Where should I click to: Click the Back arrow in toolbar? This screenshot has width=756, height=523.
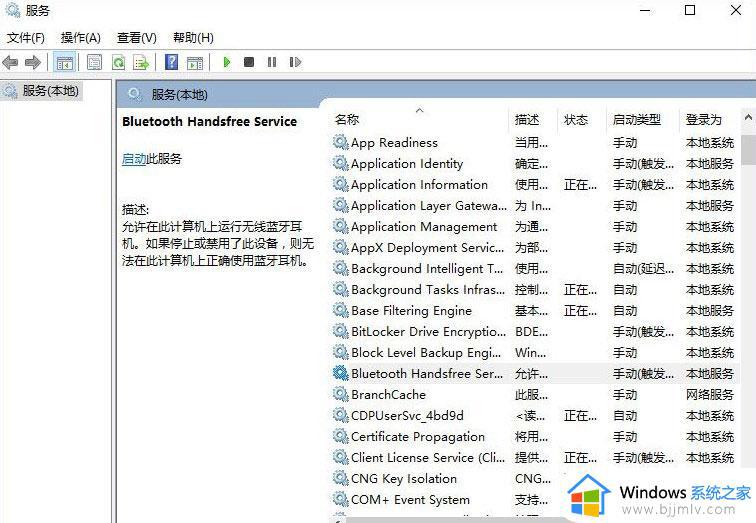click(10, 62)
